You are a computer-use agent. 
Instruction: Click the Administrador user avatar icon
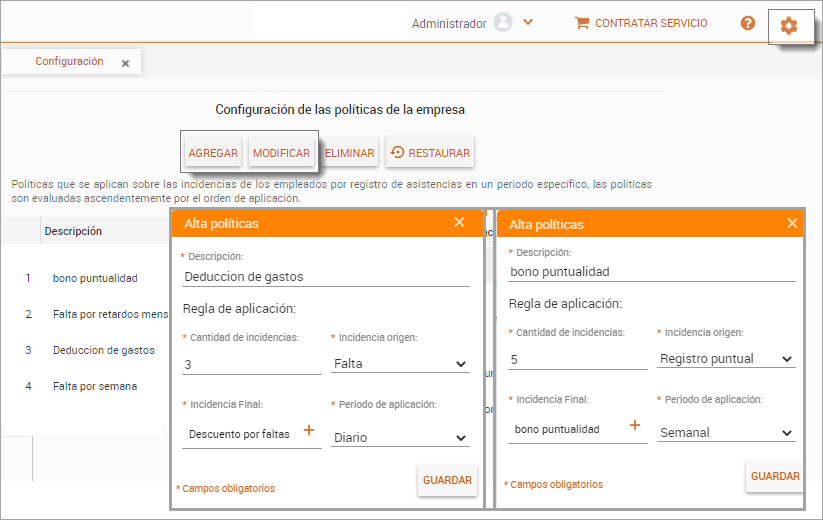tap(502, 23)
